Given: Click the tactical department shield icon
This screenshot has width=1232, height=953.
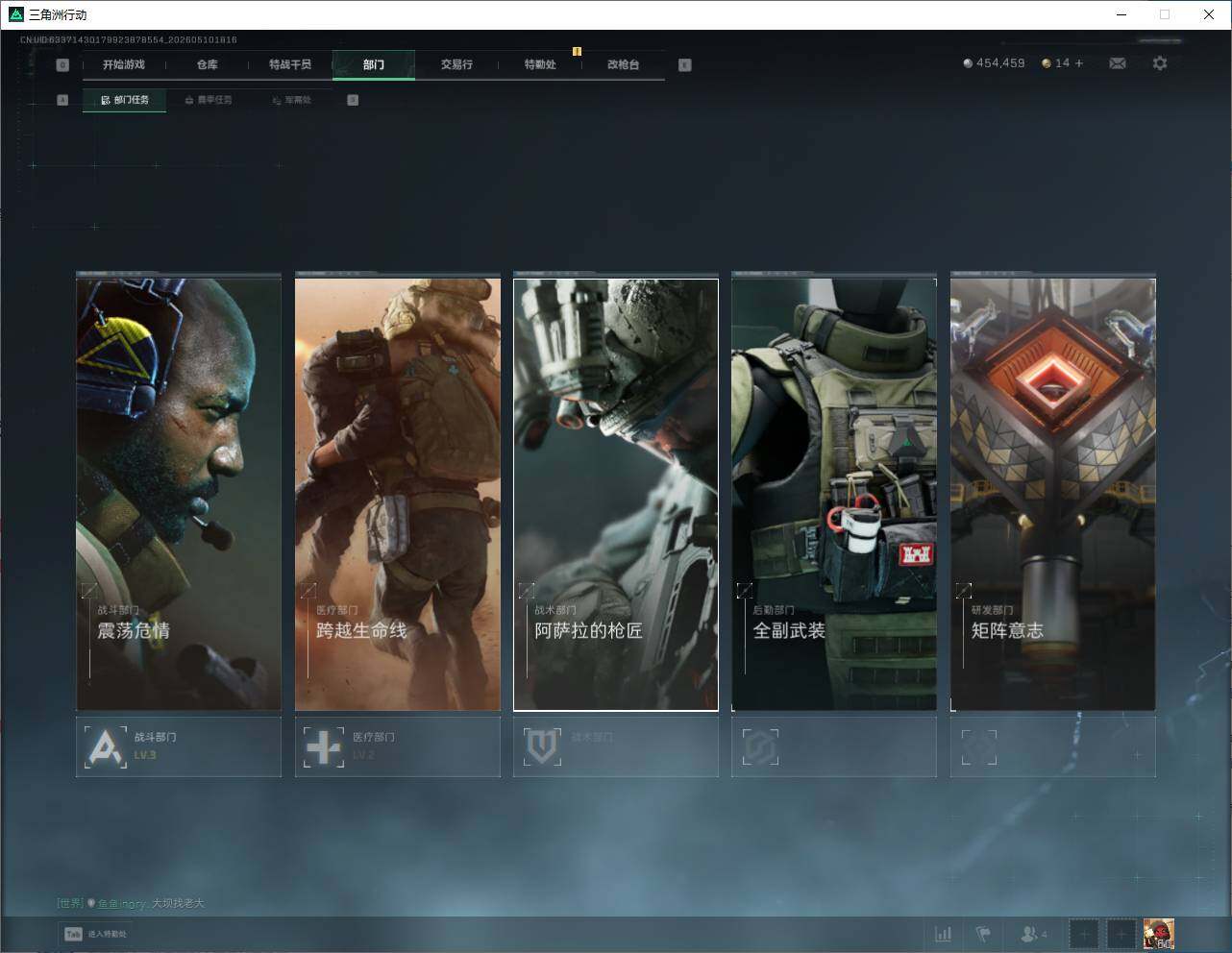Looking at the screenshot, I should click(x=542, y=746).
